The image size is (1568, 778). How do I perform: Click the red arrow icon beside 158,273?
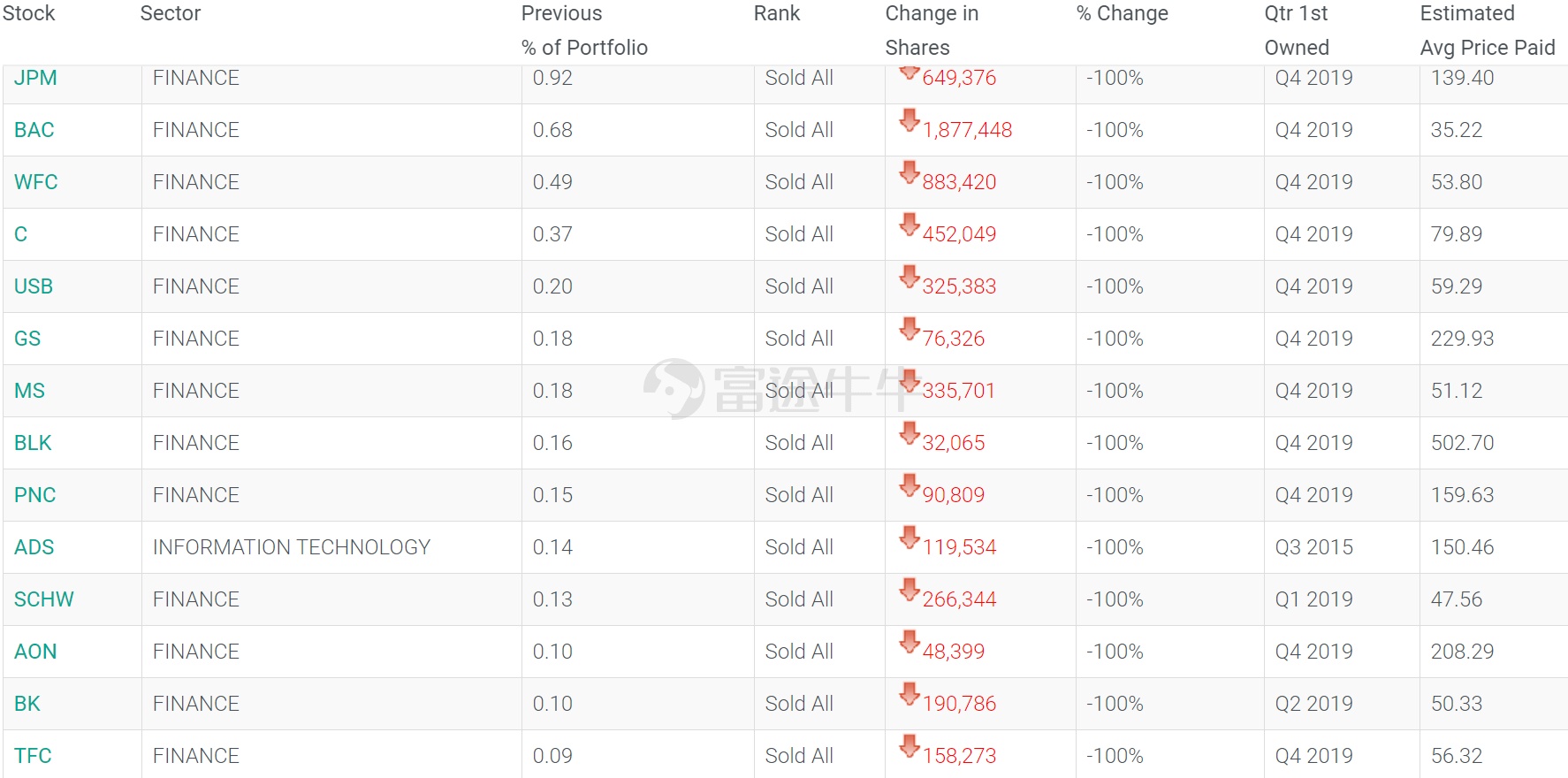910,746
